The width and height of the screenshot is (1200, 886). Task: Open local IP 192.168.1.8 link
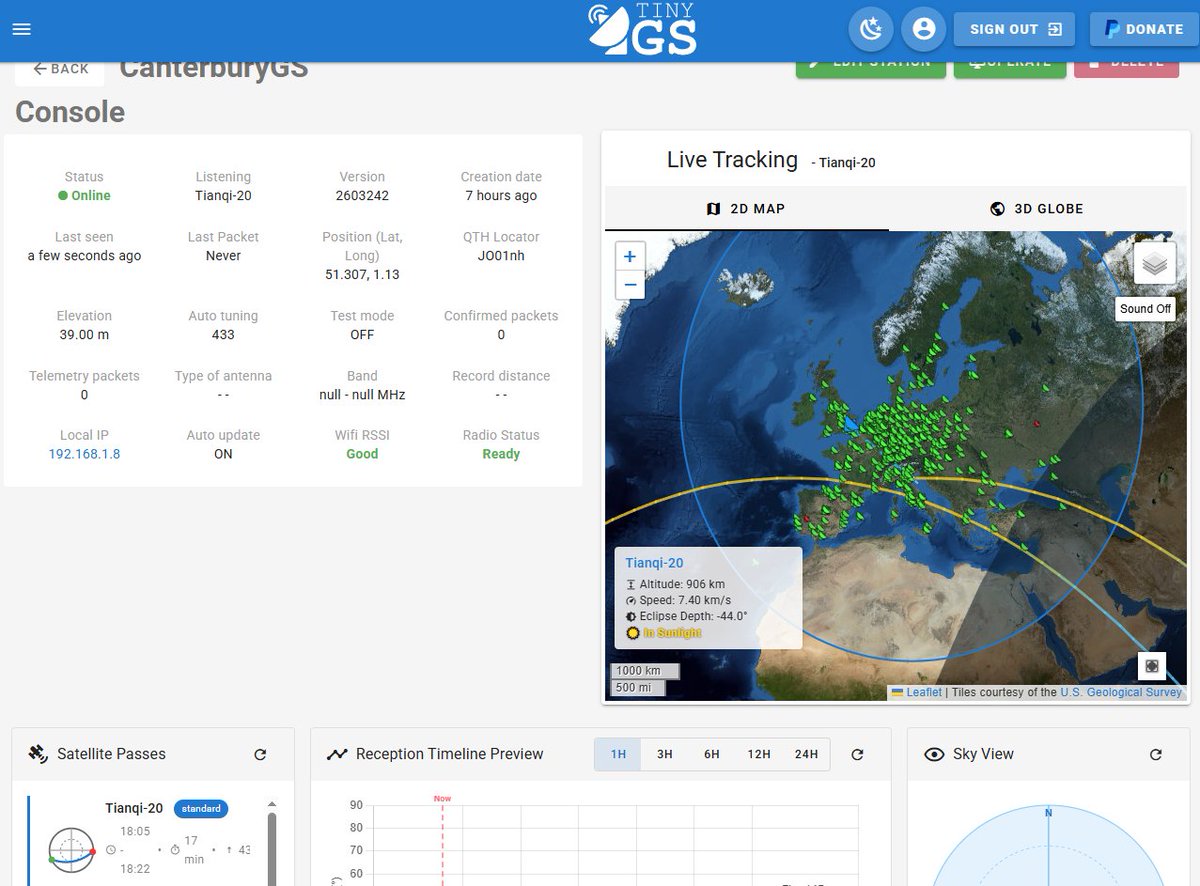click(x=84, y=454)
